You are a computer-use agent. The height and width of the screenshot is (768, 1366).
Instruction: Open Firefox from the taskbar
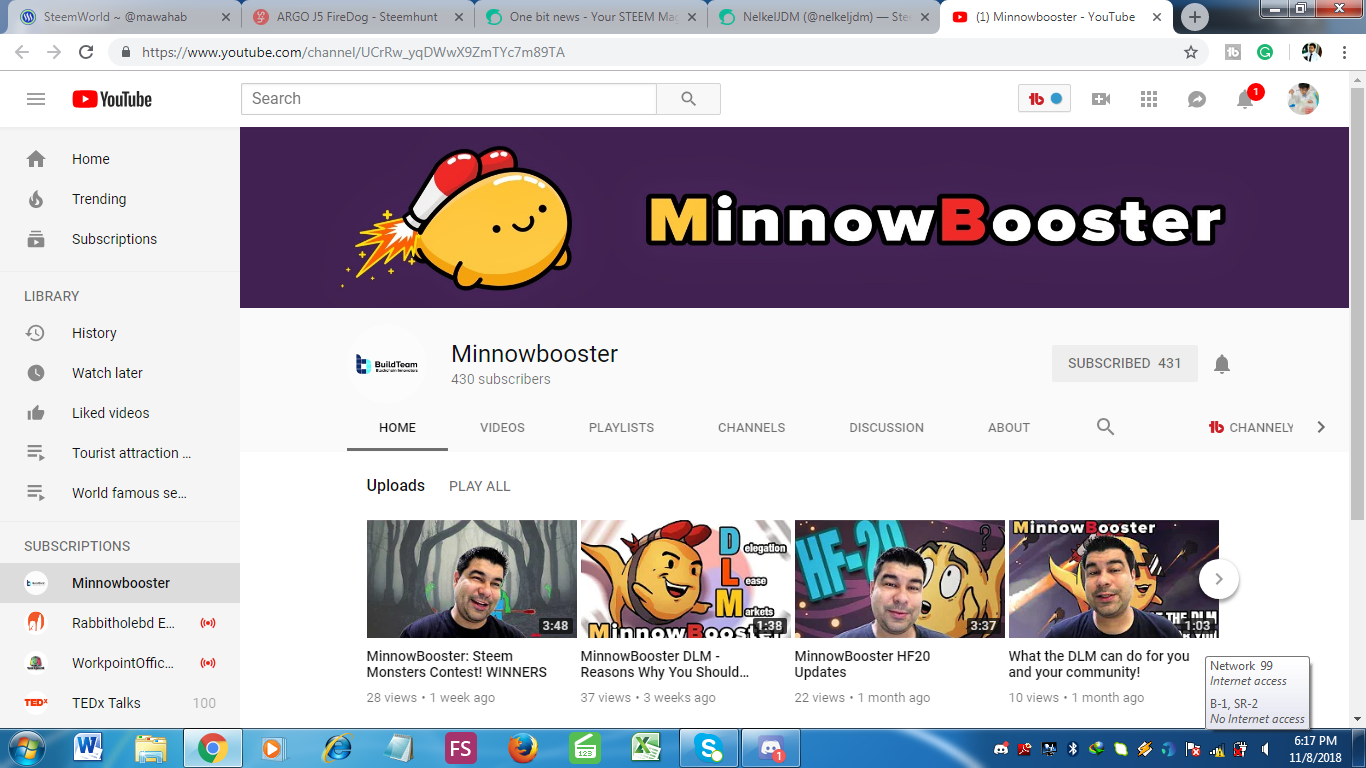[522, 747]
